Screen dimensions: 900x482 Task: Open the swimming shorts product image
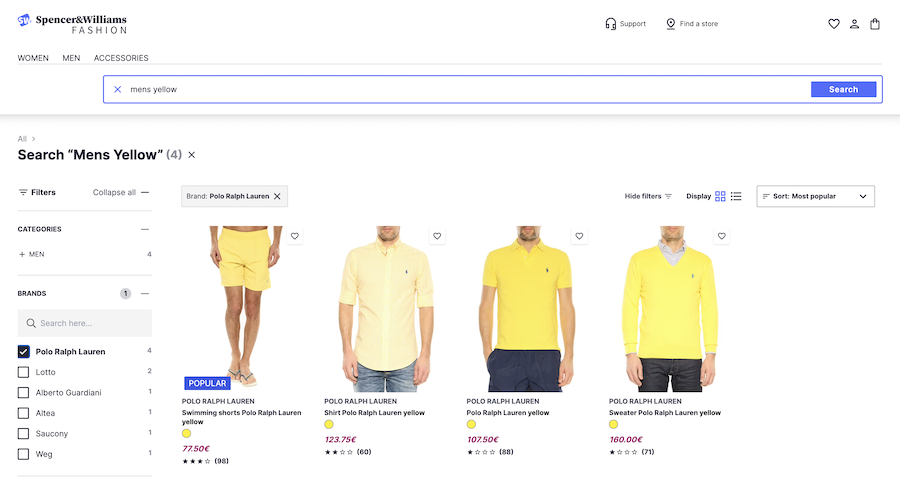click(x=243, y=308)
